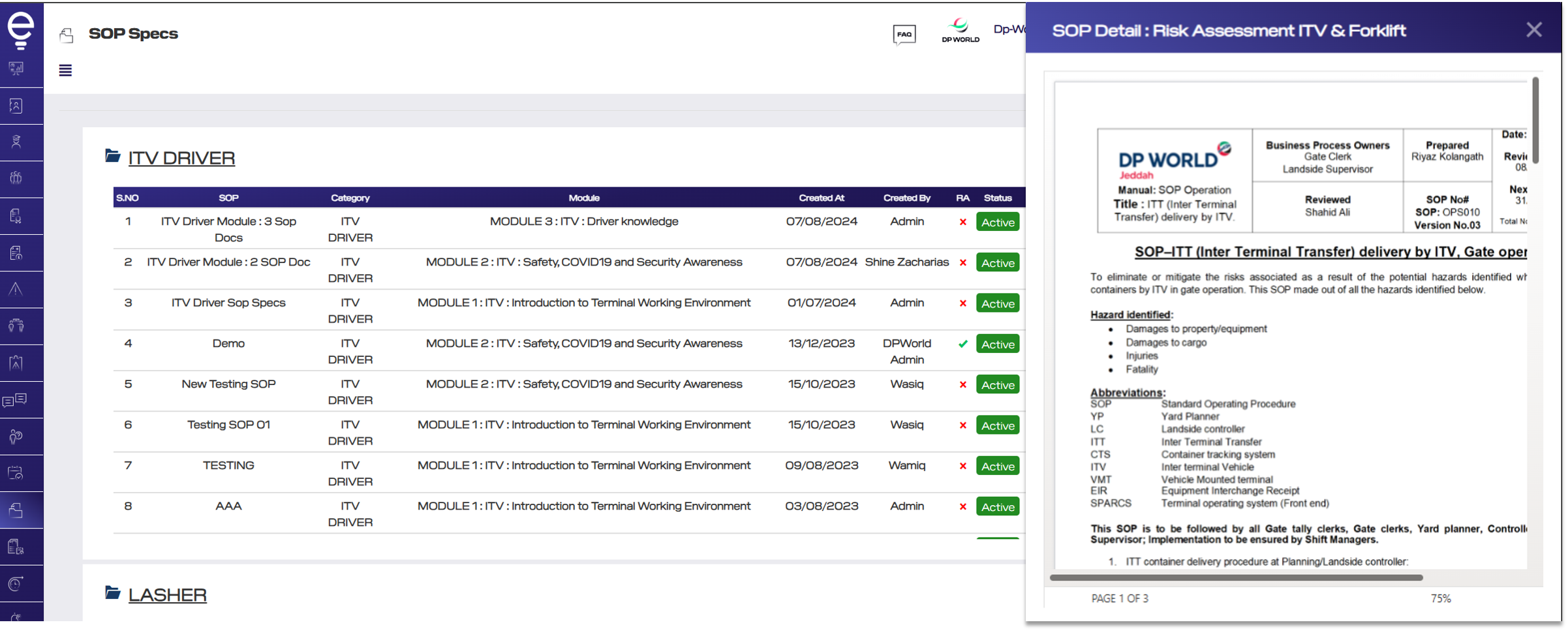Open the warning triangle sidebar icon
1568x631 pixels.
(16, 289)
